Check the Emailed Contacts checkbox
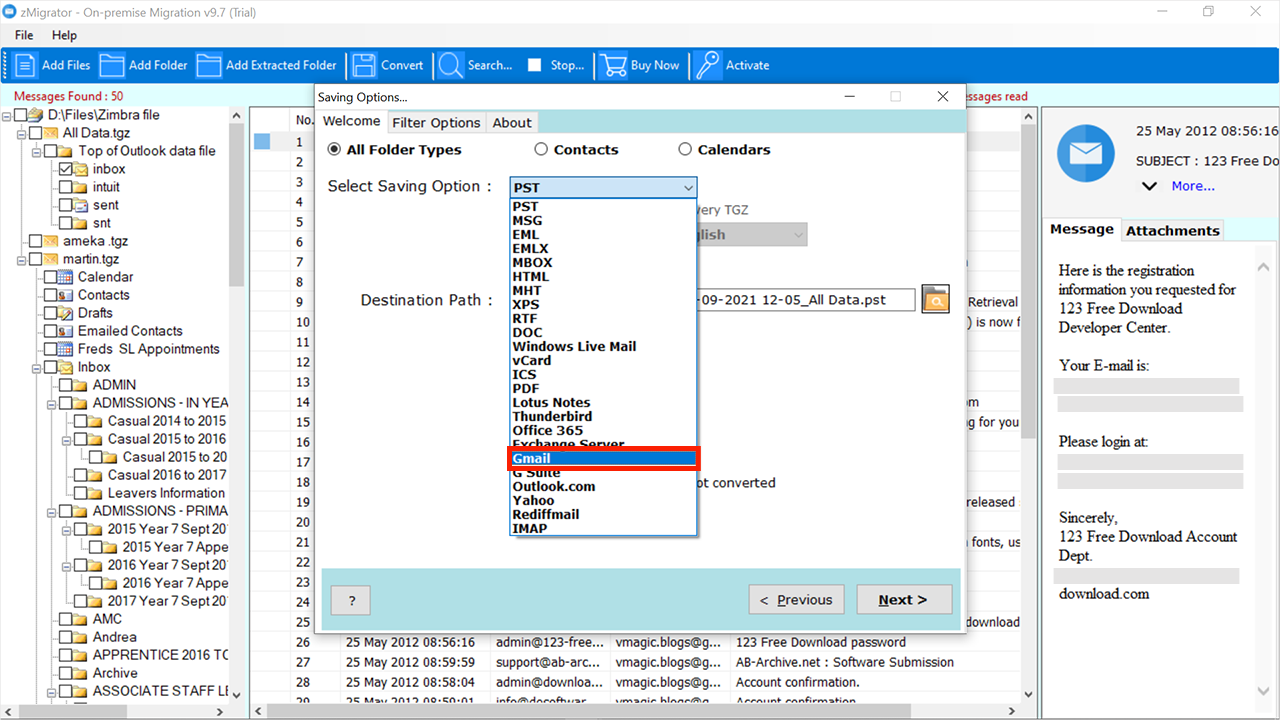Image resolution: width=1280 pixels, height=720 pixels. click(x=51, y=331)
